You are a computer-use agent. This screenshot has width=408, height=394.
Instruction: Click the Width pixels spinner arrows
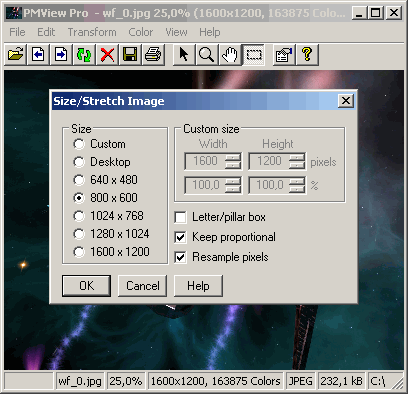click(233, 161)
